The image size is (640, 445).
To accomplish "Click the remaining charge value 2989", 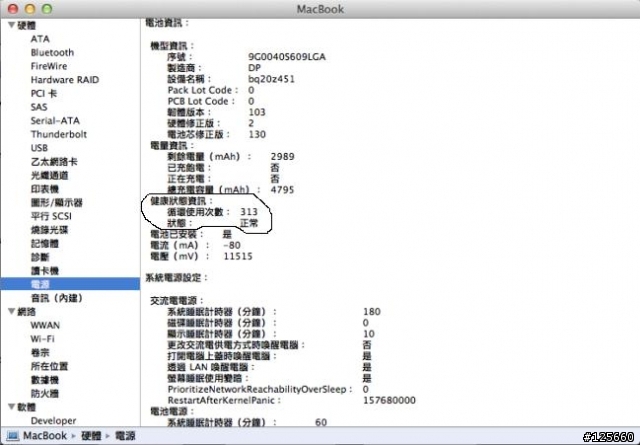I will coord(282,156).
